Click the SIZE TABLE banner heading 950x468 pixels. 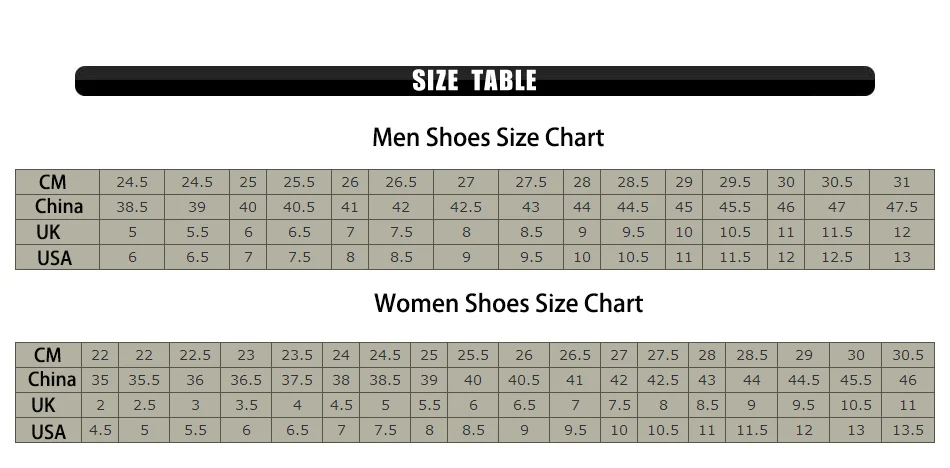(474, 81)
